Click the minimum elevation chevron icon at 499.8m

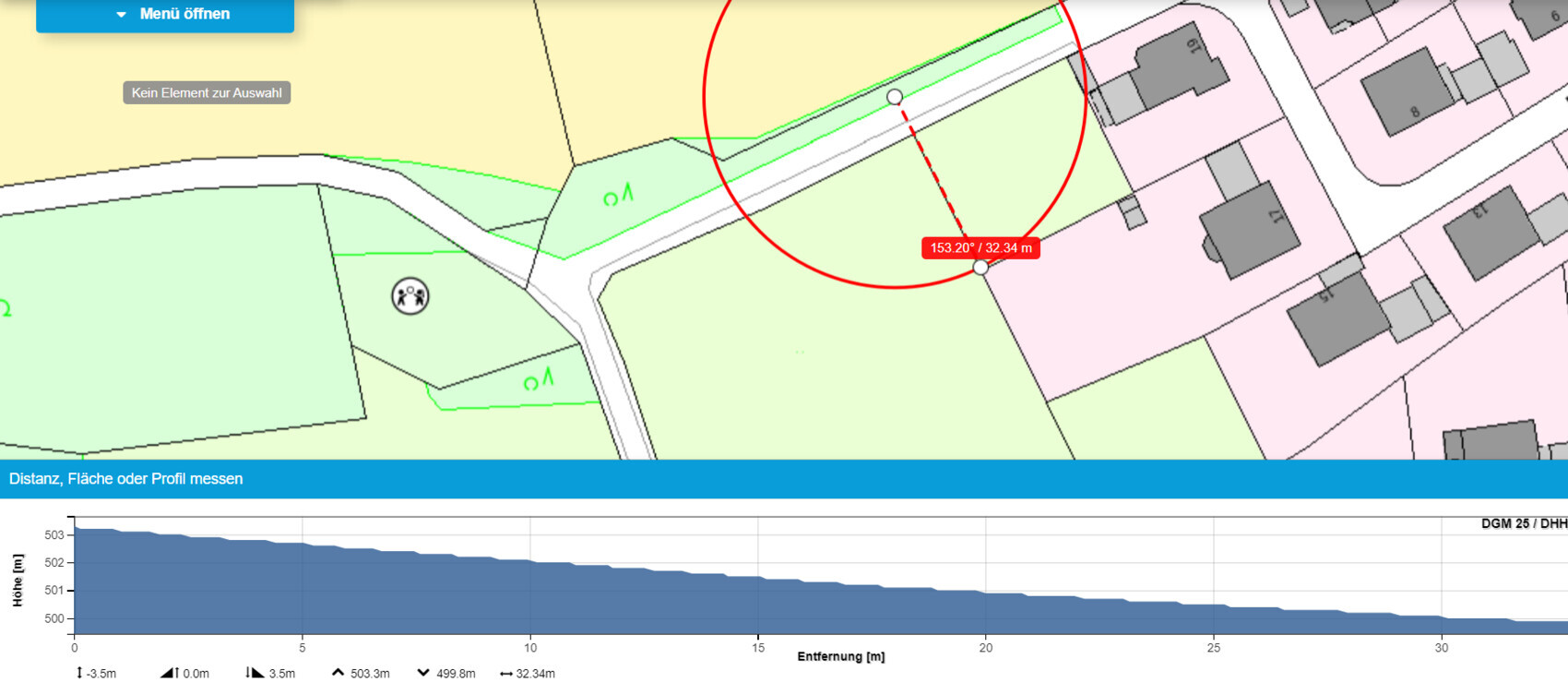(x=423, y=673)
